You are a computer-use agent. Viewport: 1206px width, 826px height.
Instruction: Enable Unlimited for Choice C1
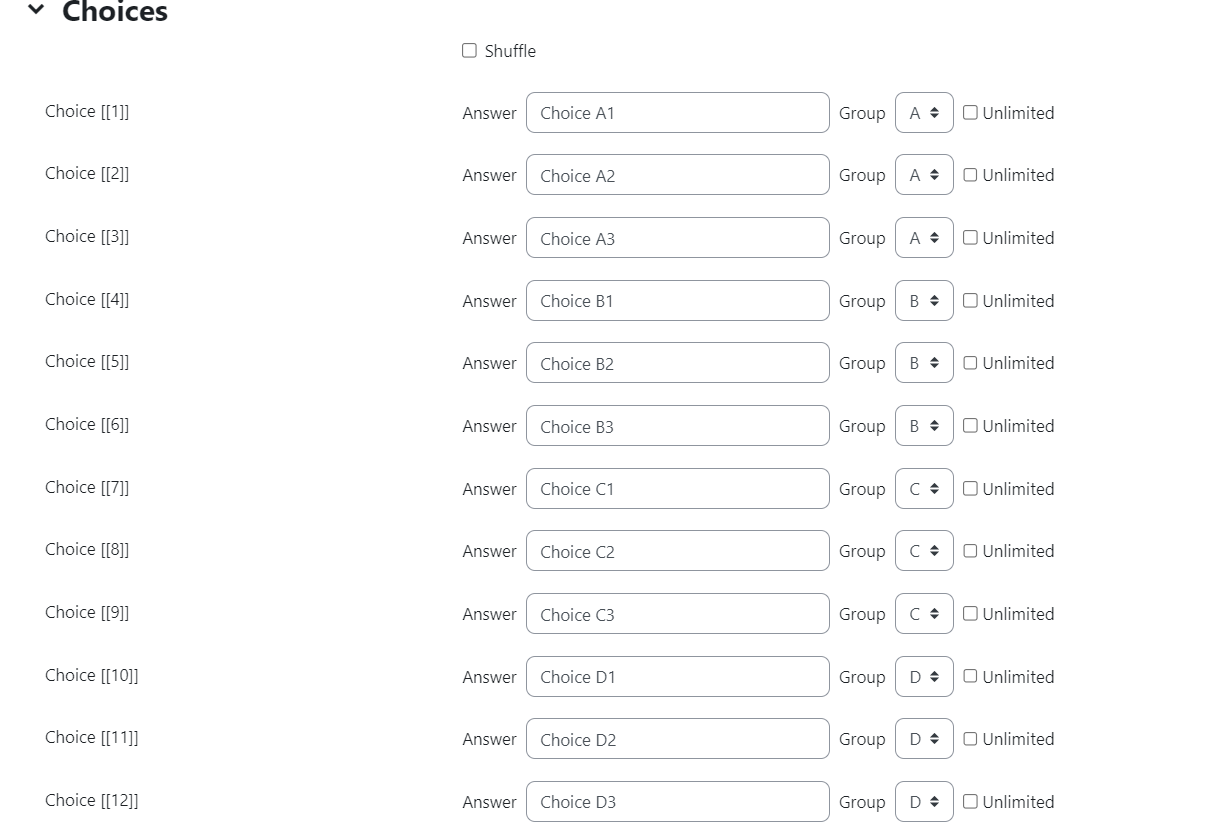point(970,488)
